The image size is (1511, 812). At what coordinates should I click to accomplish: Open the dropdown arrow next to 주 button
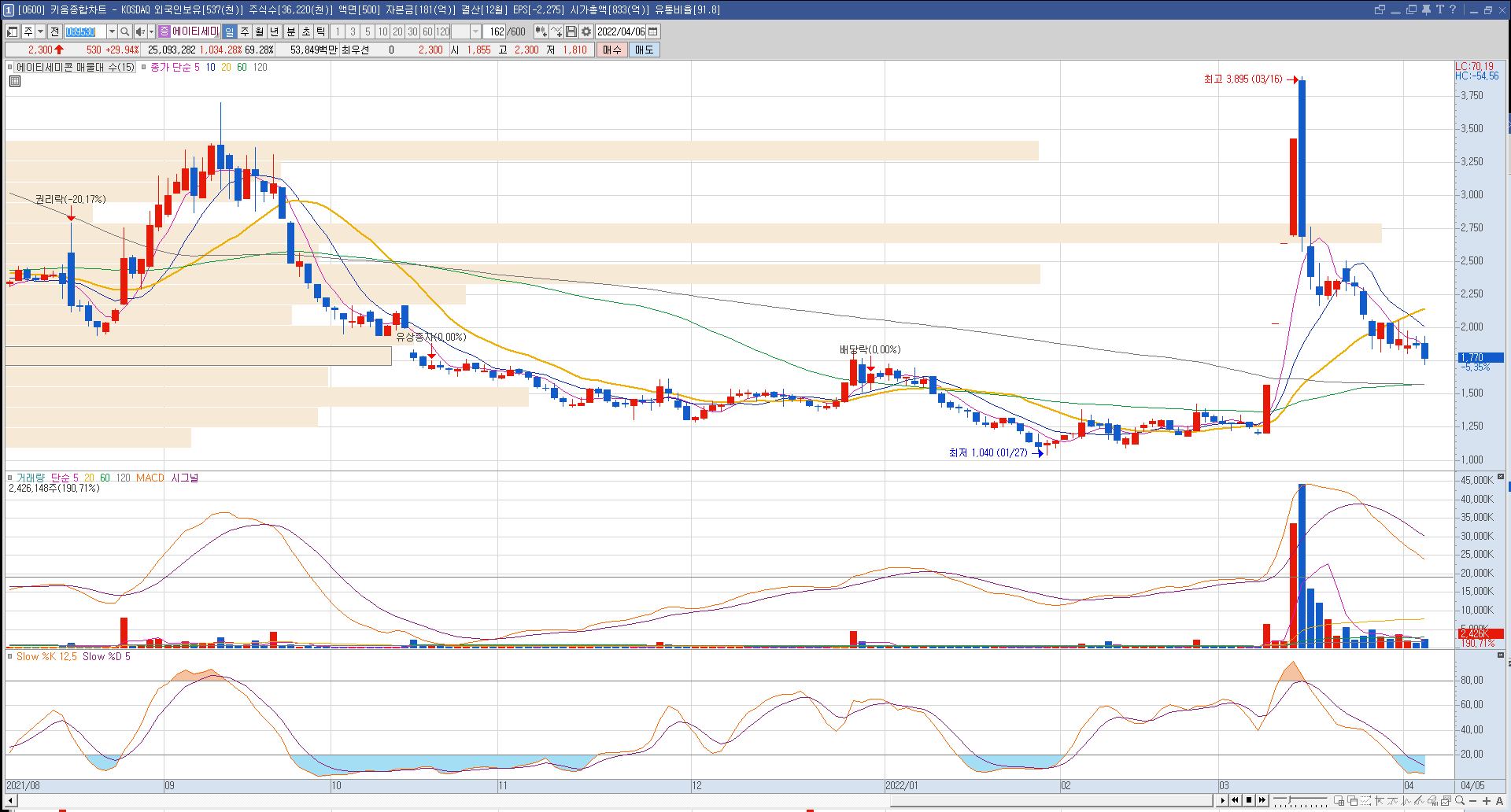pos(41,31)
